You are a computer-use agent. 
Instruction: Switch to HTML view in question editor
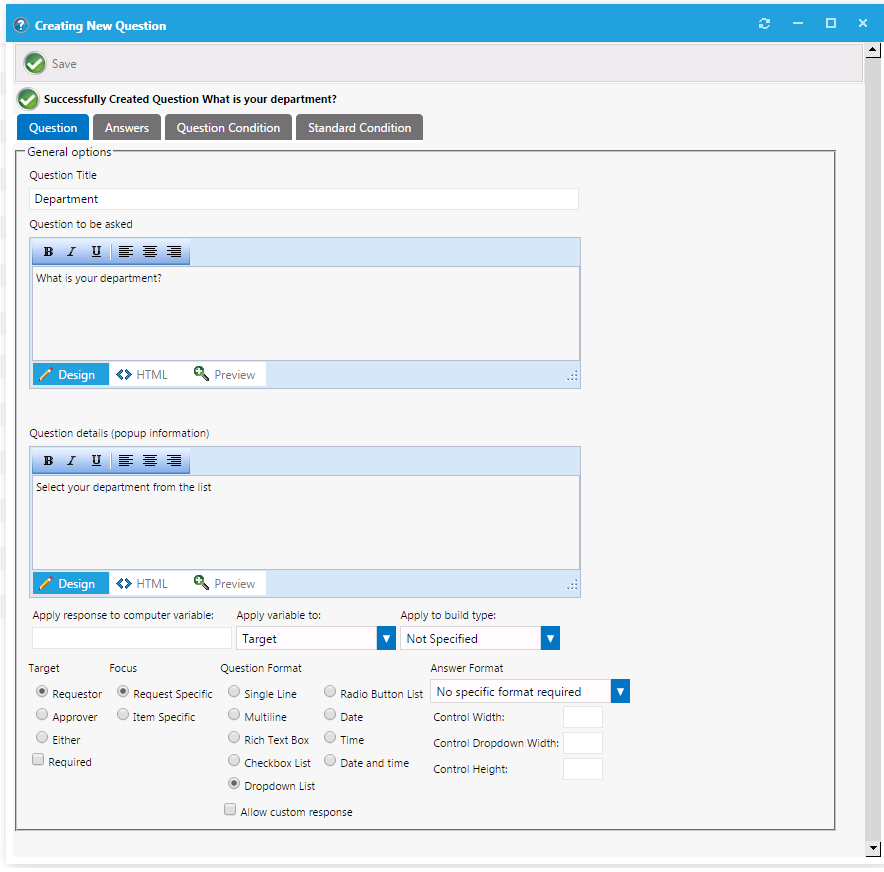[x=142, y=375]
